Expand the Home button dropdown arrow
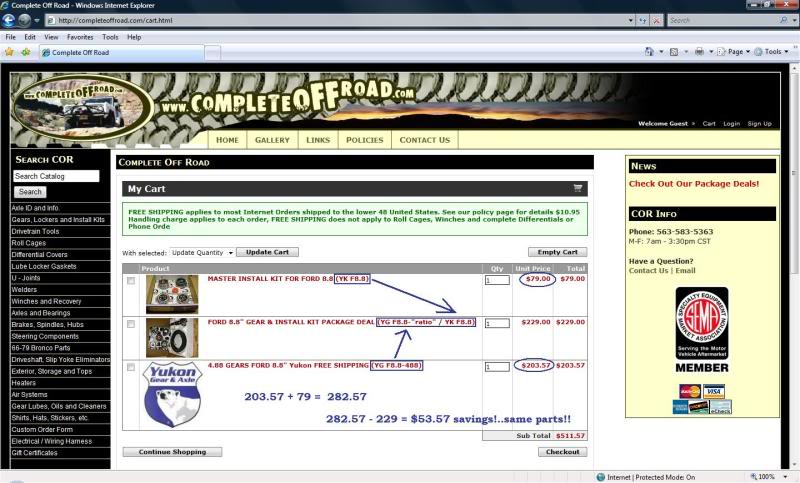800x483 pixels. point(661,52)
